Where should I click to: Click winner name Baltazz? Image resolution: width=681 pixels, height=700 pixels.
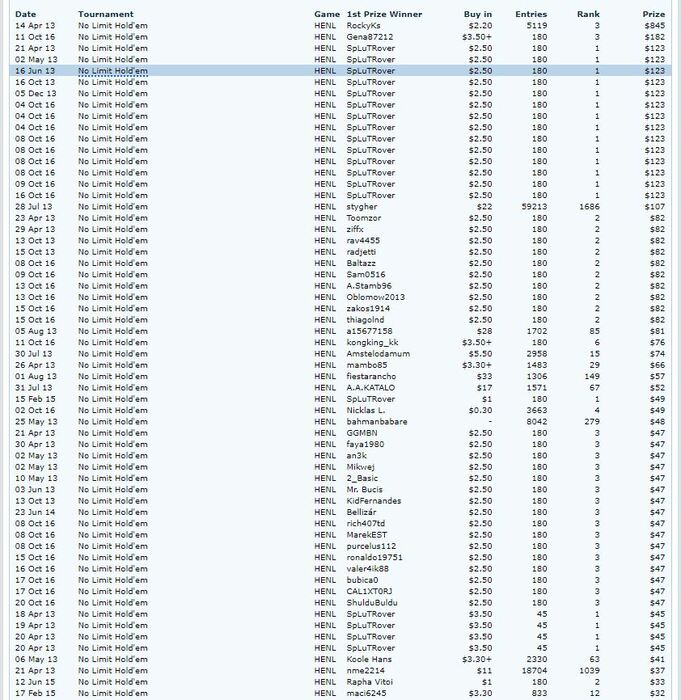tap(361, 263)
